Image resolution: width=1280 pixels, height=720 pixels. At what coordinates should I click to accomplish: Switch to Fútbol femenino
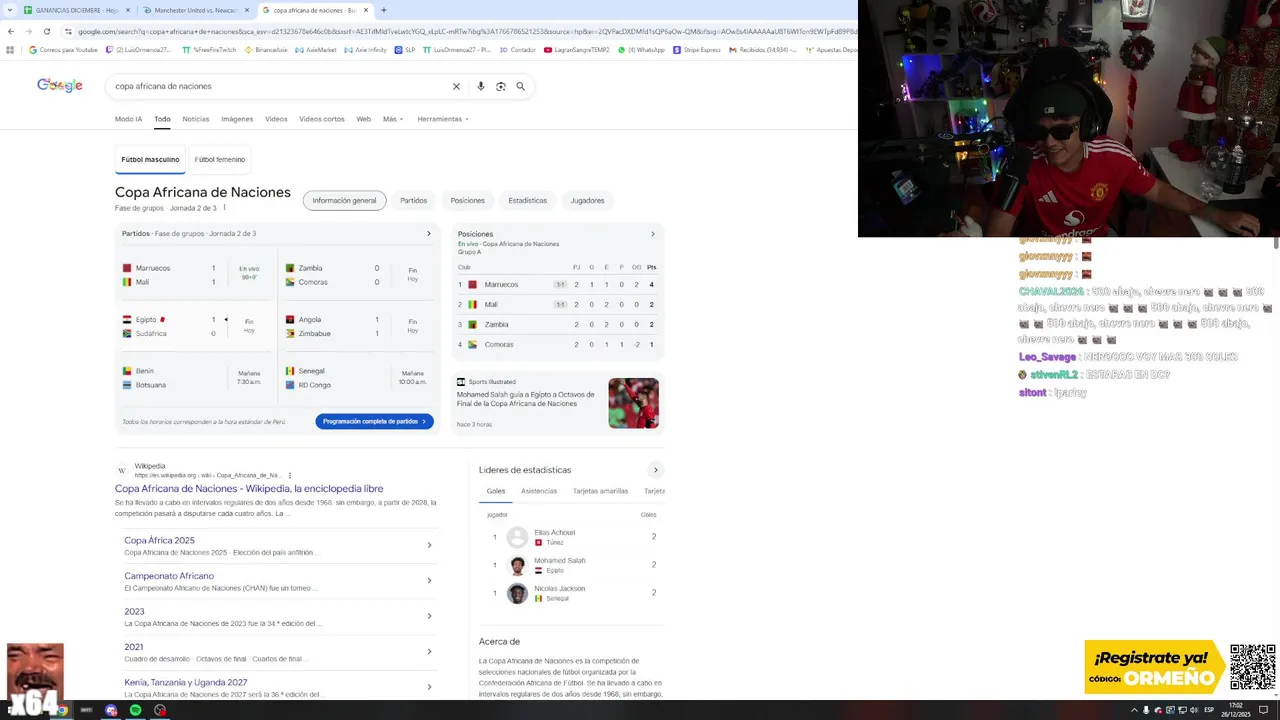click(x=220, y=159)
